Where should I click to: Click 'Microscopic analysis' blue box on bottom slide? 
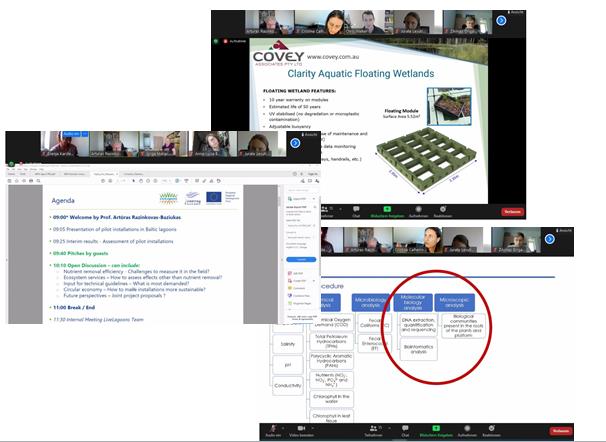click(x=454, y=303)
